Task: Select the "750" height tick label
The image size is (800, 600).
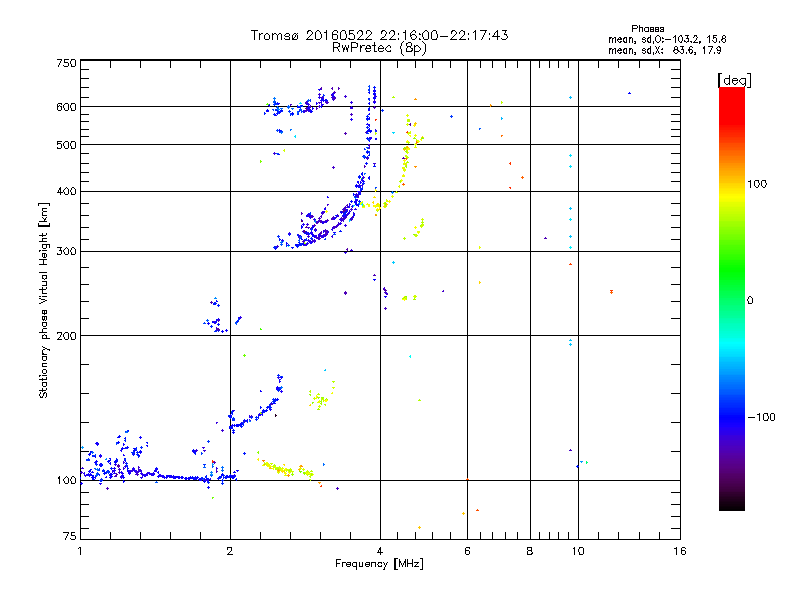Action: [66, 63]
